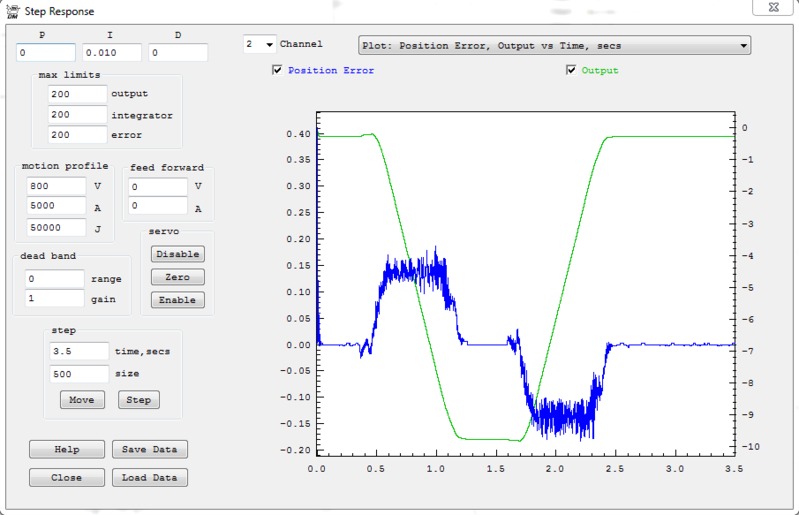The height and width of the screenshot is (515, 799).
Task: Toggle the Output plot checkbox
Action: click(571, 71)
